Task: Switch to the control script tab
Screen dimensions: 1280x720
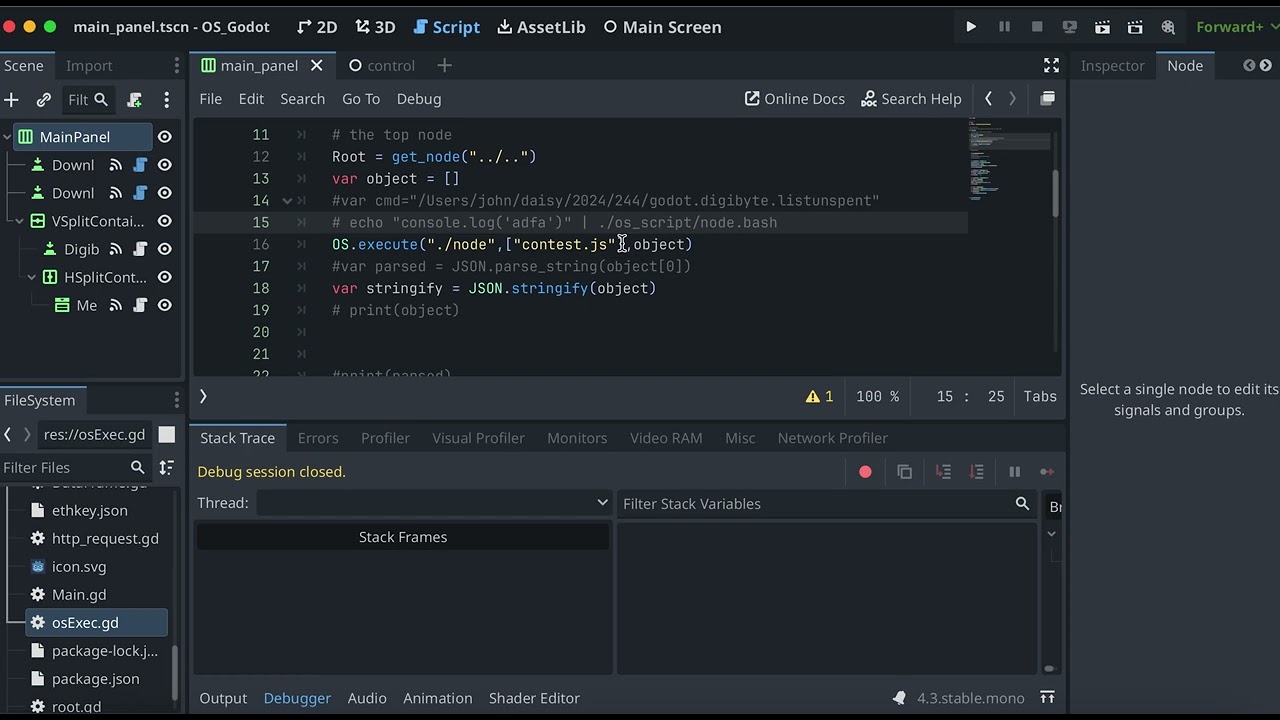Action: point(381,65)
